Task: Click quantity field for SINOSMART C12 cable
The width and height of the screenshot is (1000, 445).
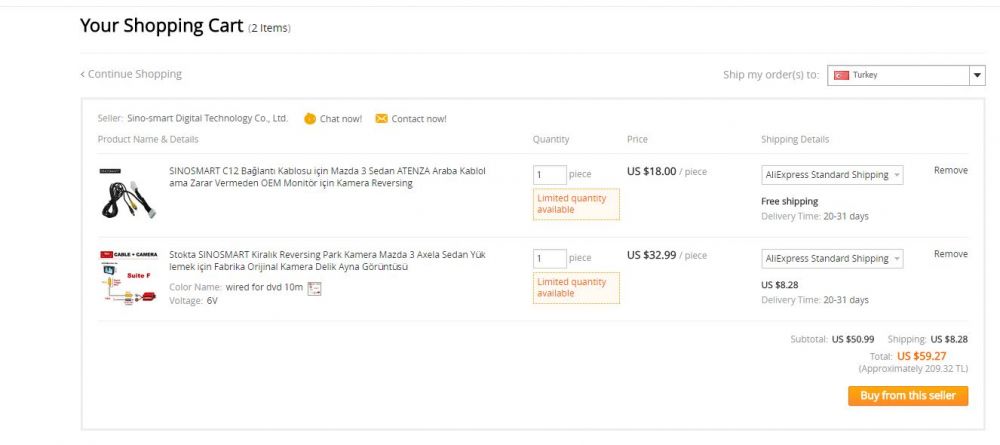Action: (550, 175)
